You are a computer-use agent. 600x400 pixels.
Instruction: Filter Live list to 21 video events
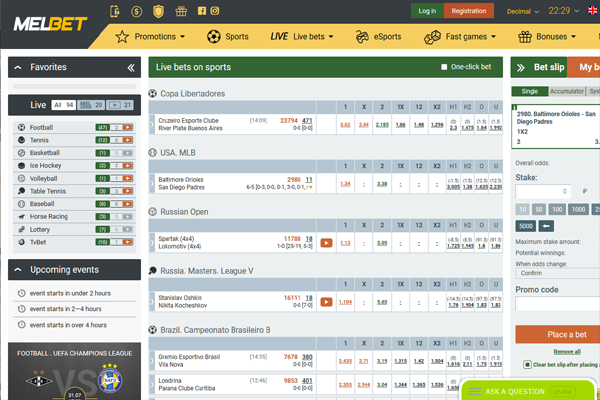click(120, 105)
